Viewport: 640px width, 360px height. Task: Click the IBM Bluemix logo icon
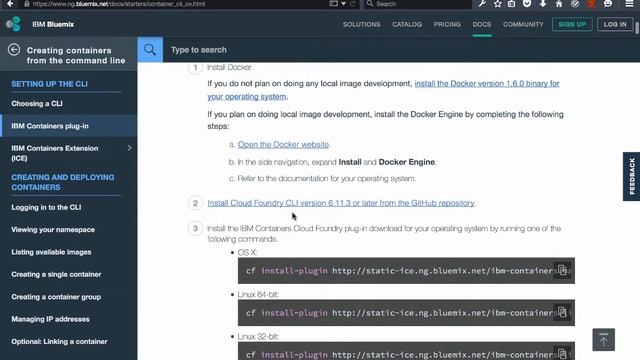pyautogui.click(x=13, y=24)
